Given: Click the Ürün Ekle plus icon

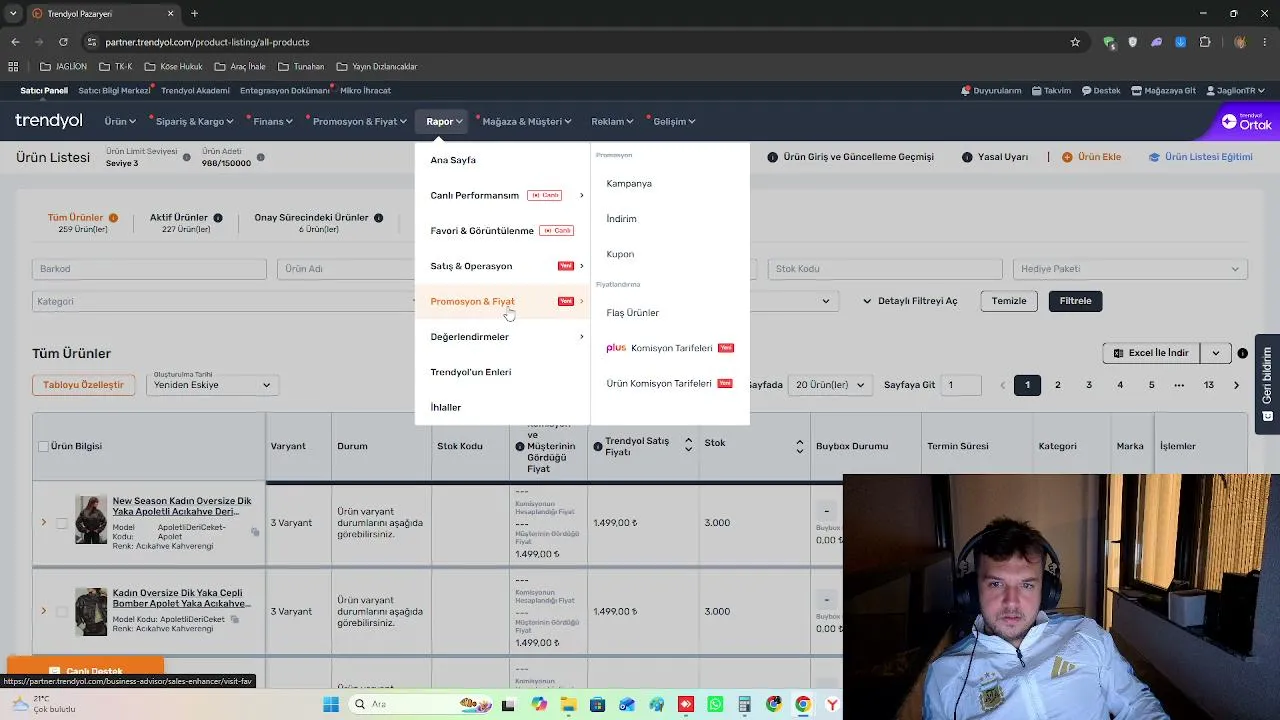Looking at the screenshot, I should point(1067,157).
